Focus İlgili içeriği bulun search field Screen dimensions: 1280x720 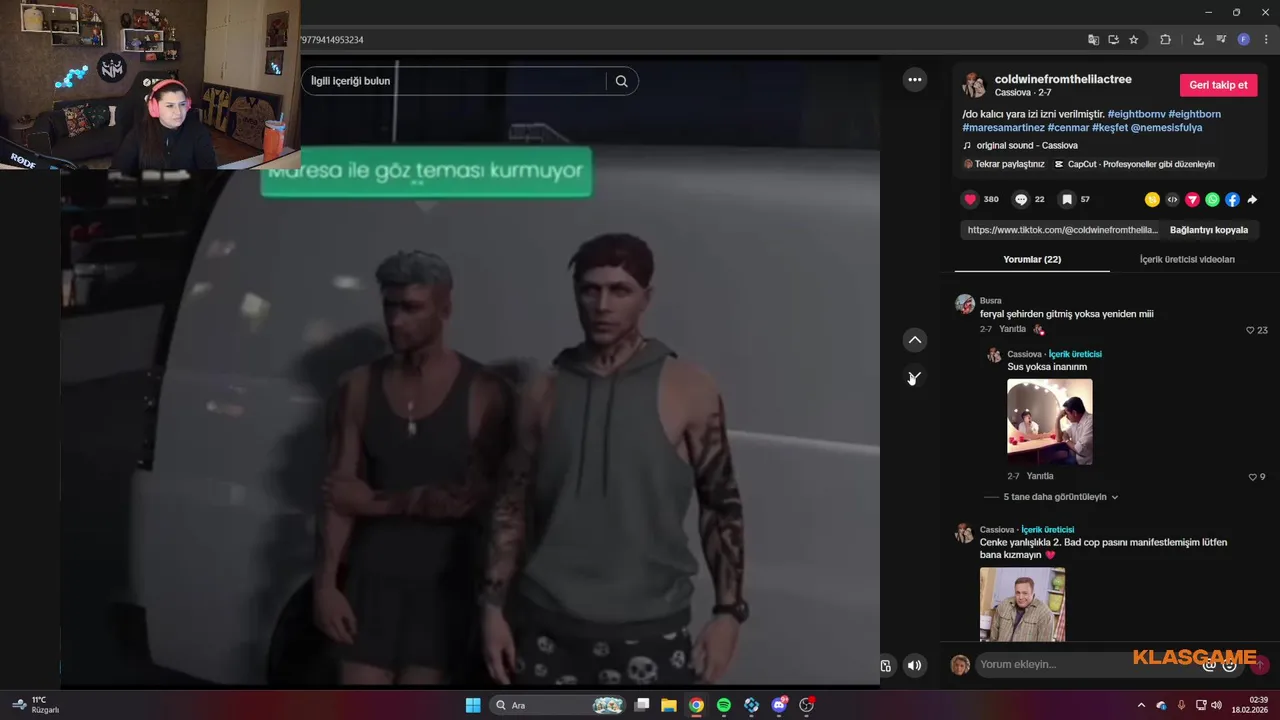[455, 81]
